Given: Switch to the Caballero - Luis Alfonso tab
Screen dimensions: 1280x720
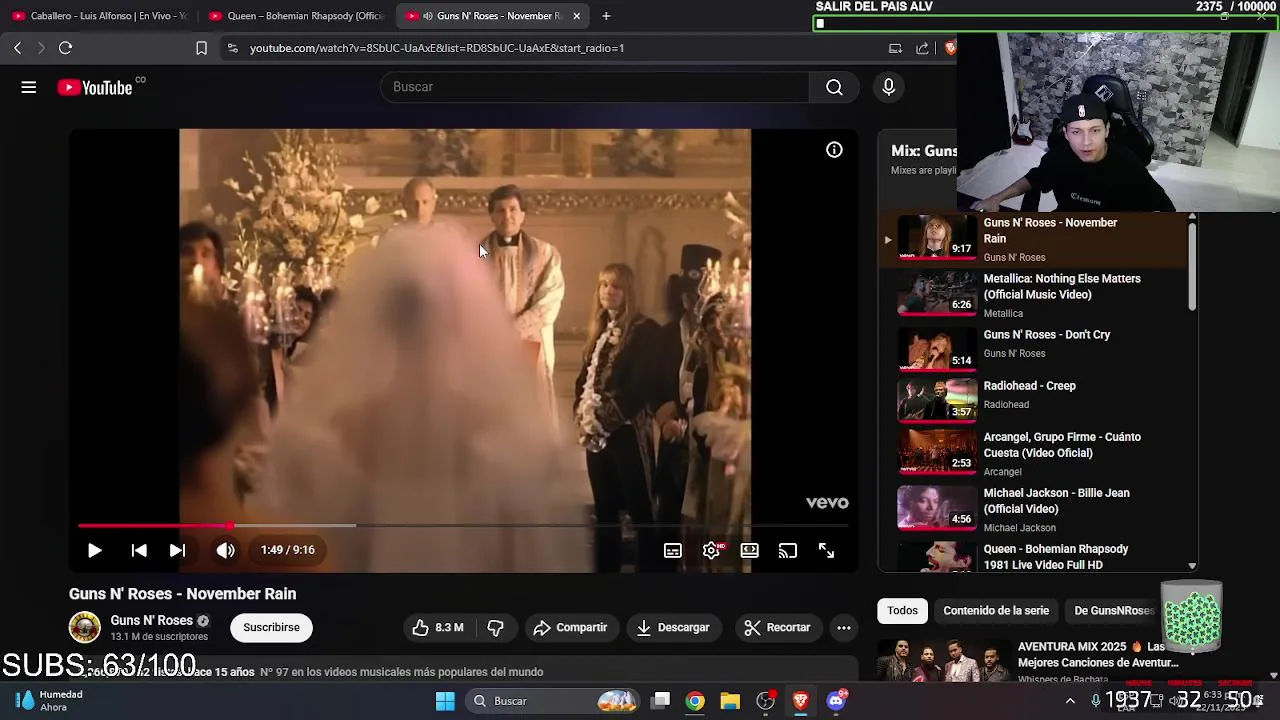Looking at the screenshot, I should 98,16.
